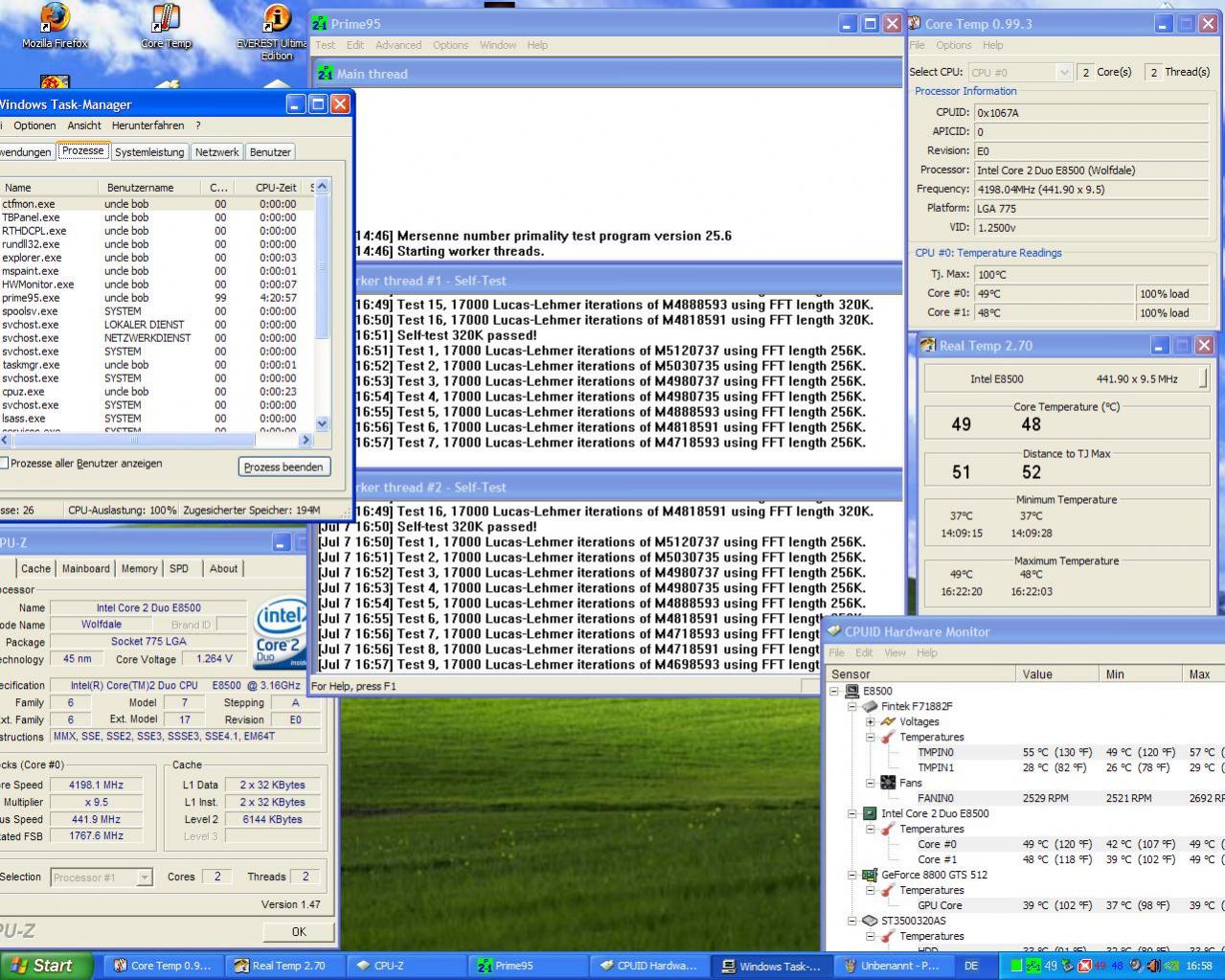The height and width of the screenshot is (980, 1225).
Task: Collapse the Fintek F71882F node
Action: point(852,706)
